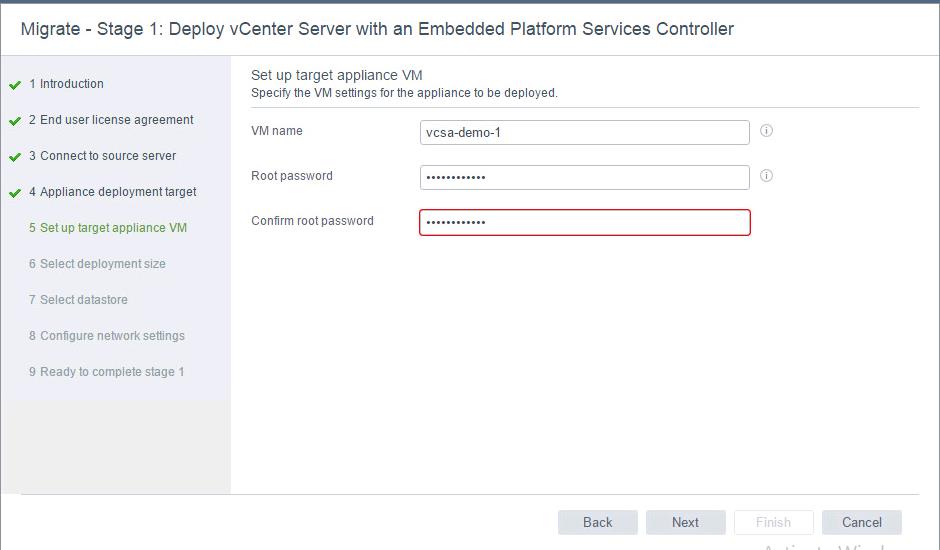Click the 'VM name' label
The height and width of the screenshot is (550, 940).
[277, 131]
